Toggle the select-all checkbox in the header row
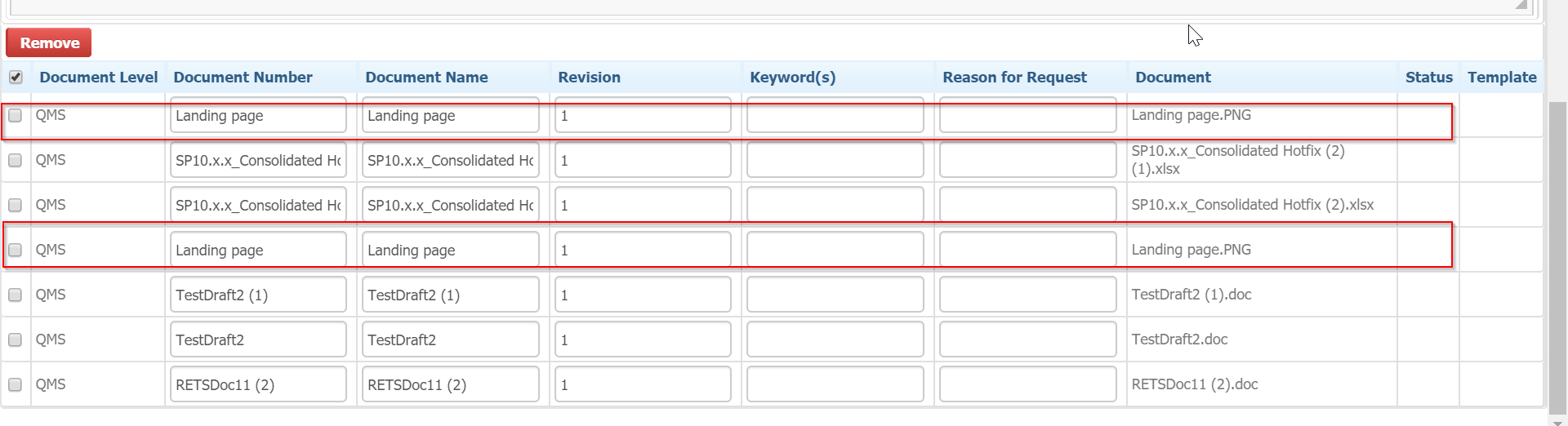 16,77
